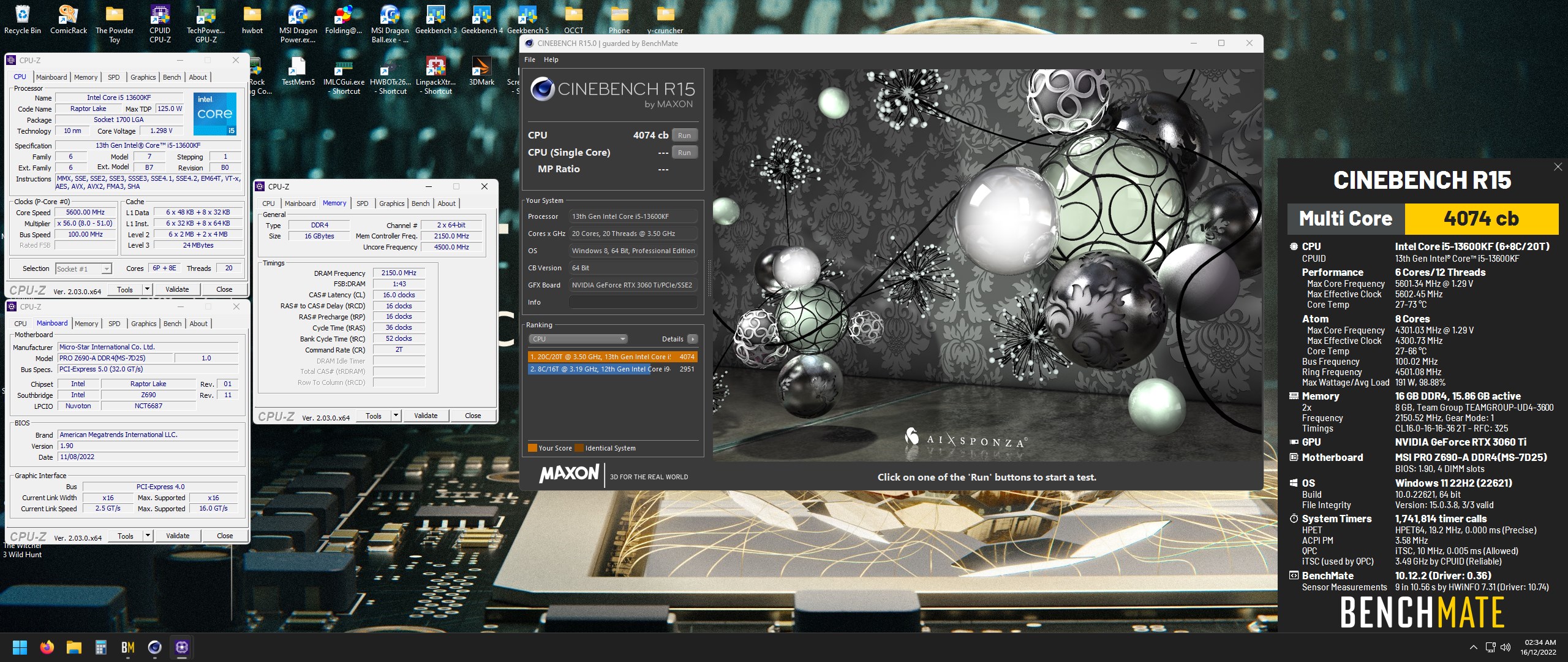Open the Phone folder icon
Screen dimensions: 1568x662
click(x=619, y=20)
